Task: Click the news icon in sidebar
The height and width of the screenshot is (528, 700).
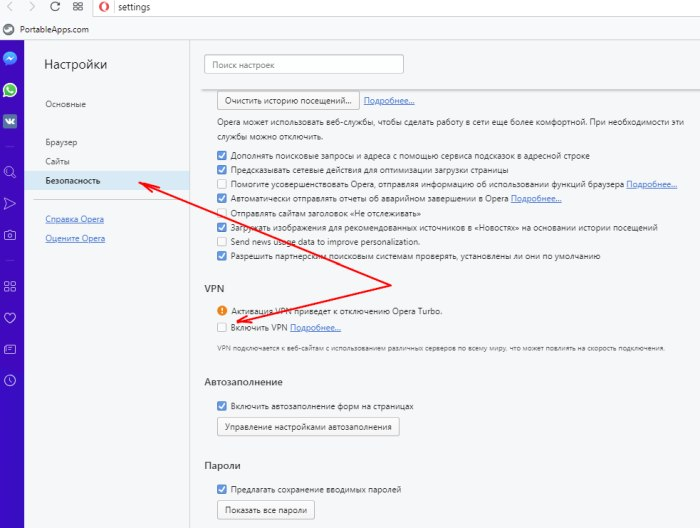Action: point(10,349)
